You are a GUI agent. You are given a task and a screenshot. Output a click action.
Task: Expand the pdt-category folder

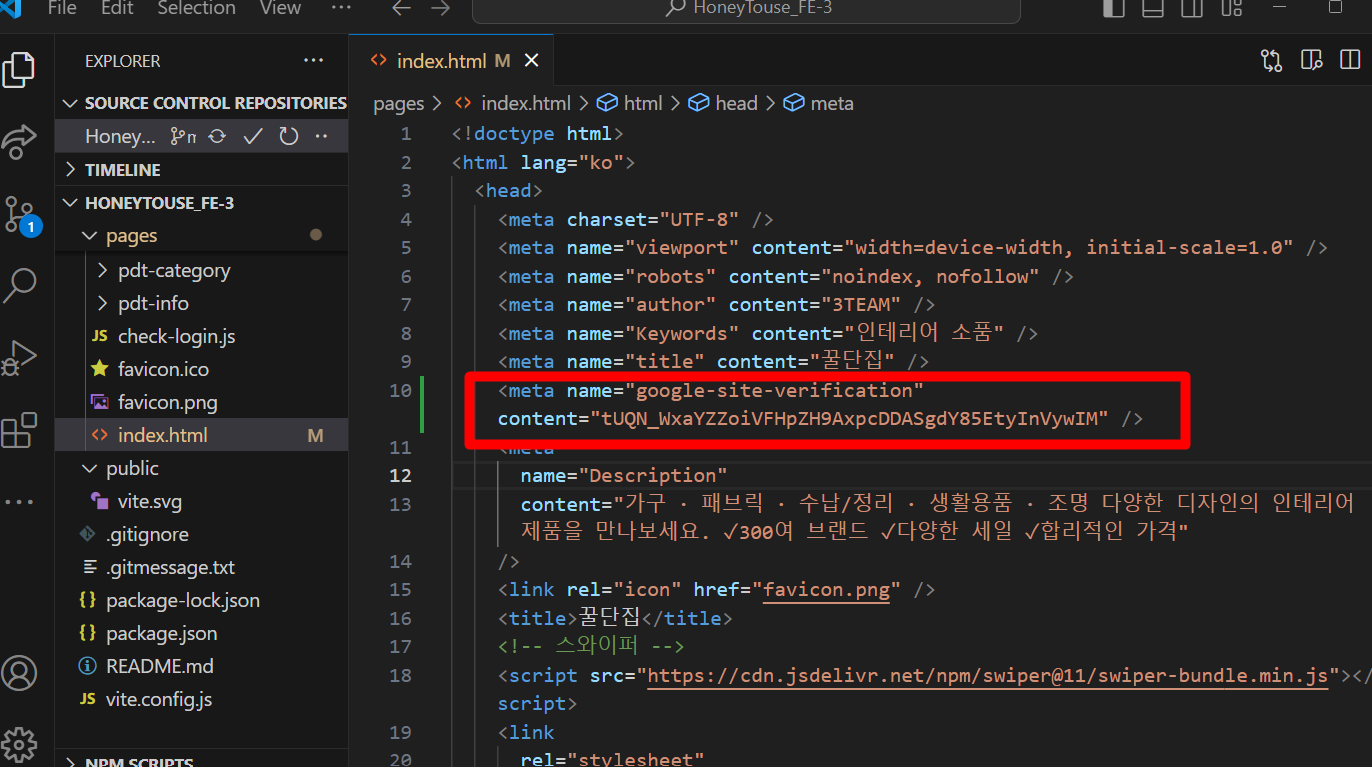(202, 270)
